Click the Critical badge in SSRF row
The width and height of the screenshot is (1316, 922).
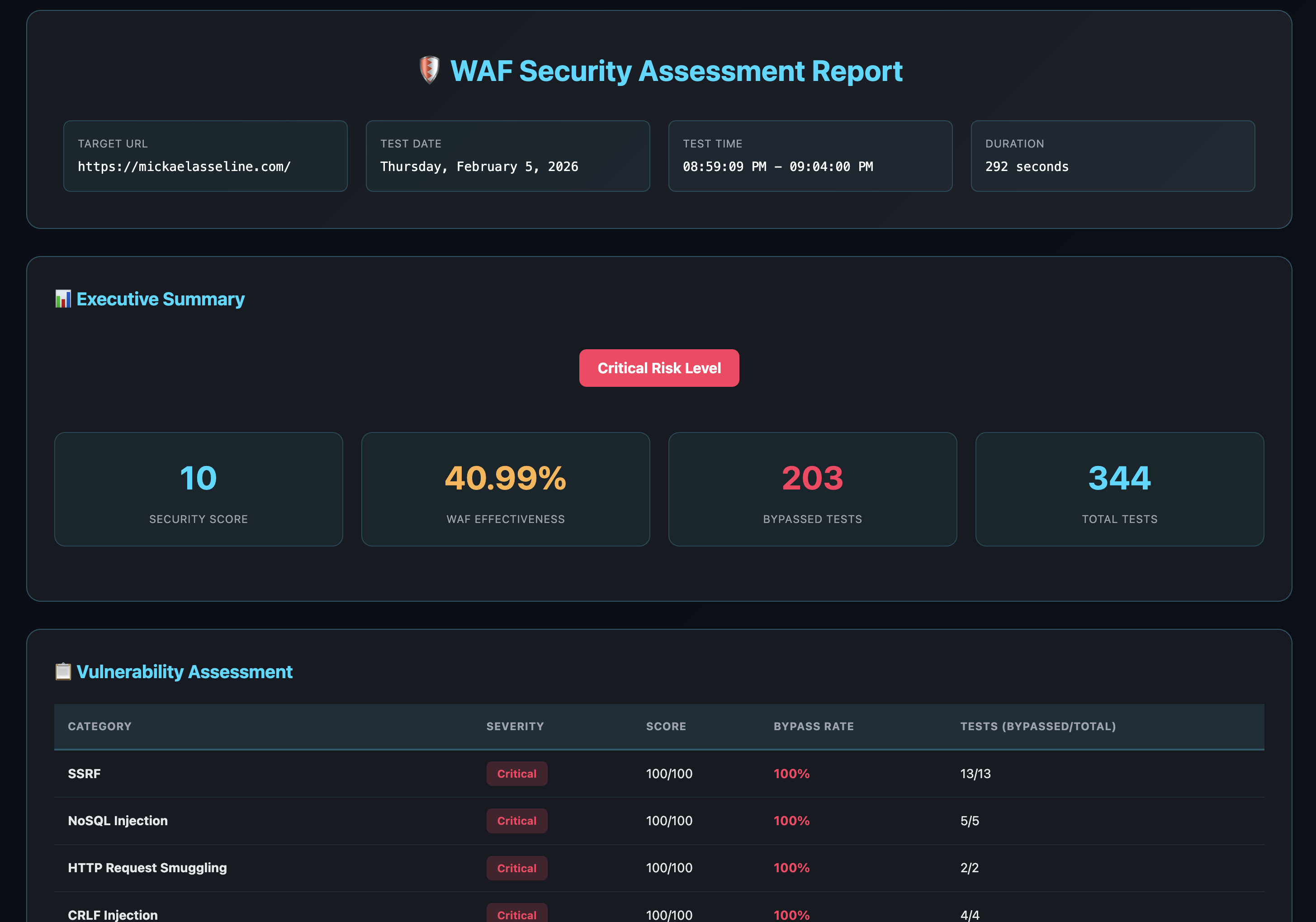click(x=516, y=774)
